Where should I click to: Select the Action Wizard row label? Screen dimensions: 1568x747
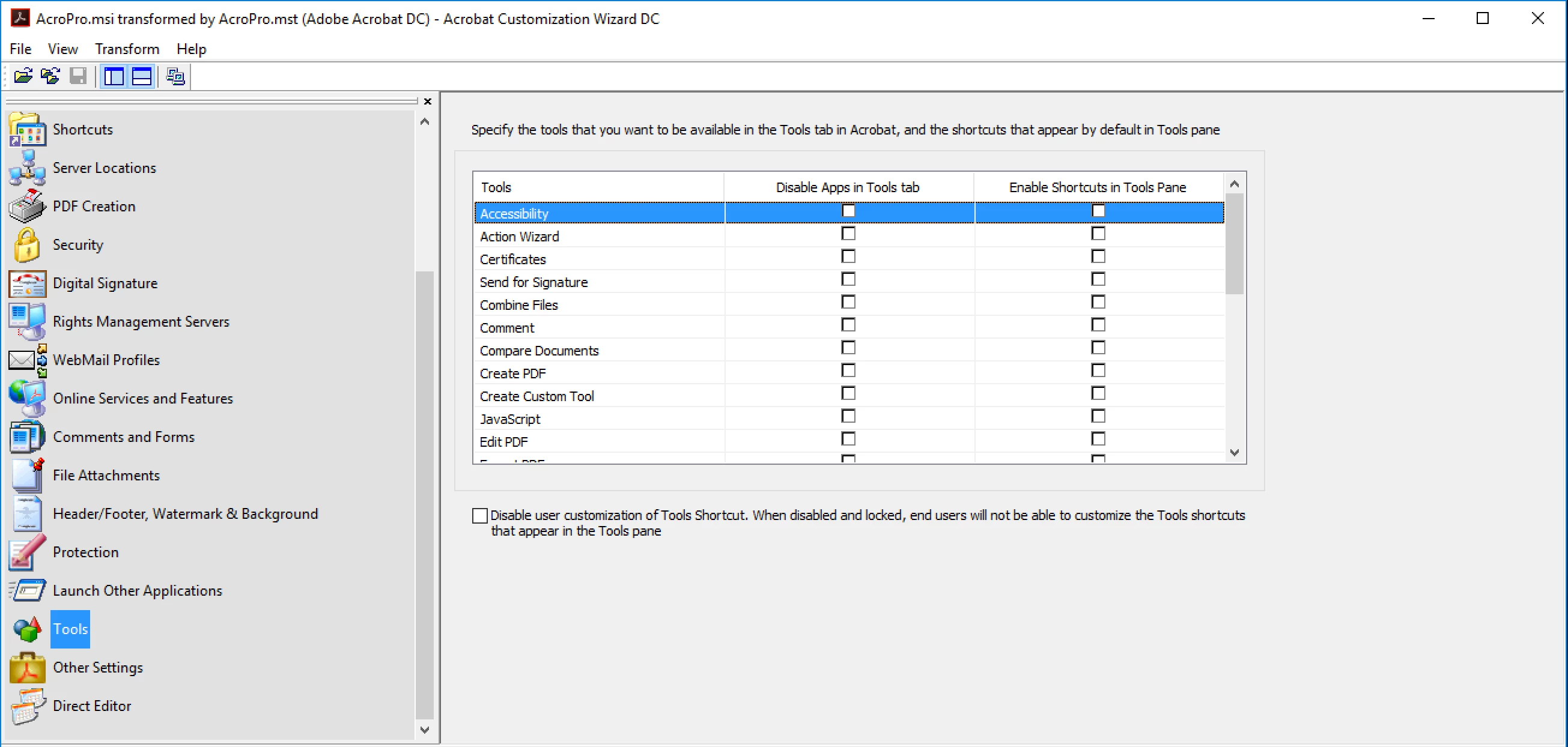(519, 237)
